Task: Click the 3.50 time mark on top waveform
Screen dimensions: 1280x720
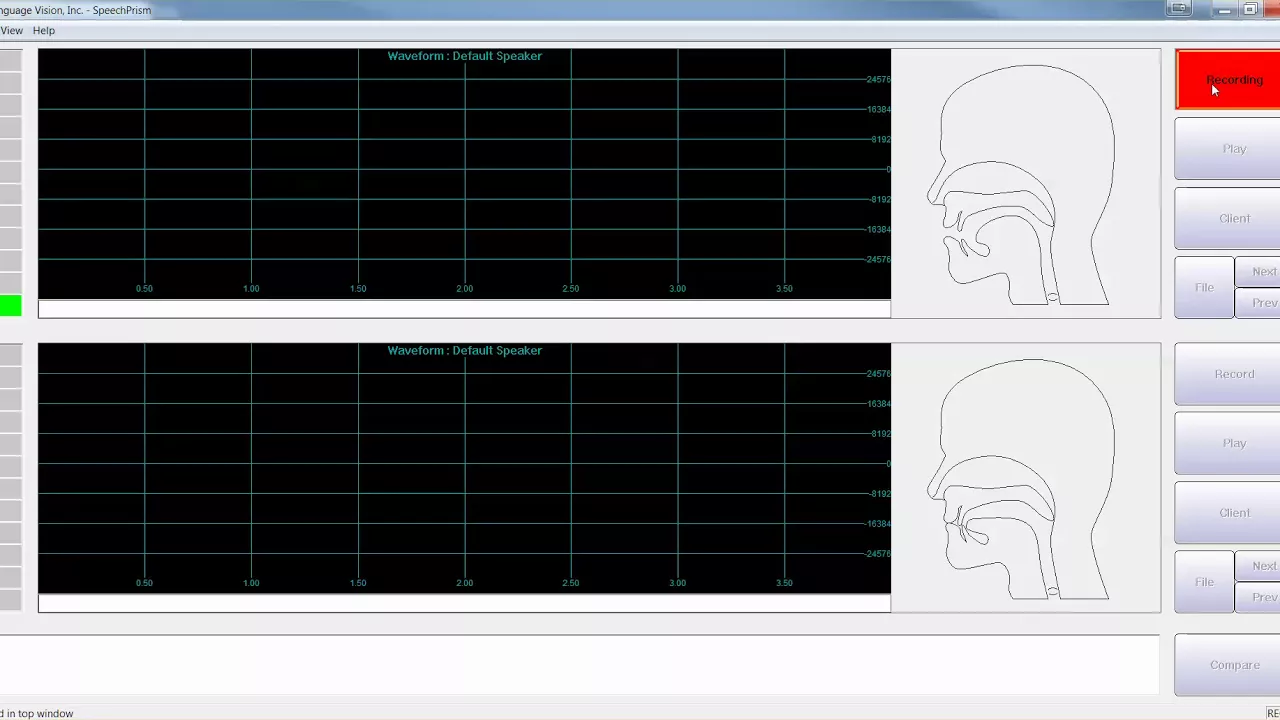Action: point(784,289)
